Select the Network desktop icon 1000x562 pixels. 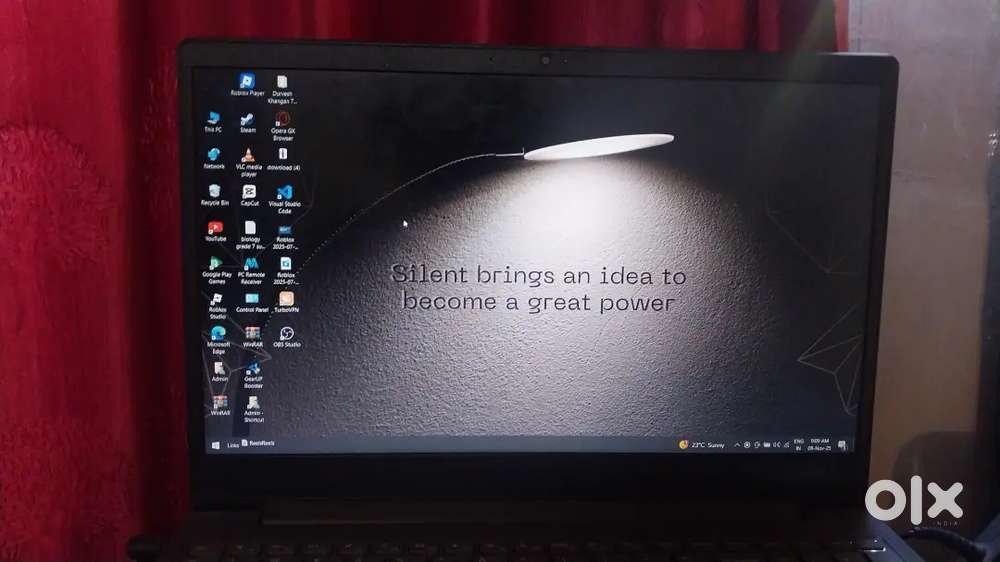pyautogui.click(x=214, y=158)
